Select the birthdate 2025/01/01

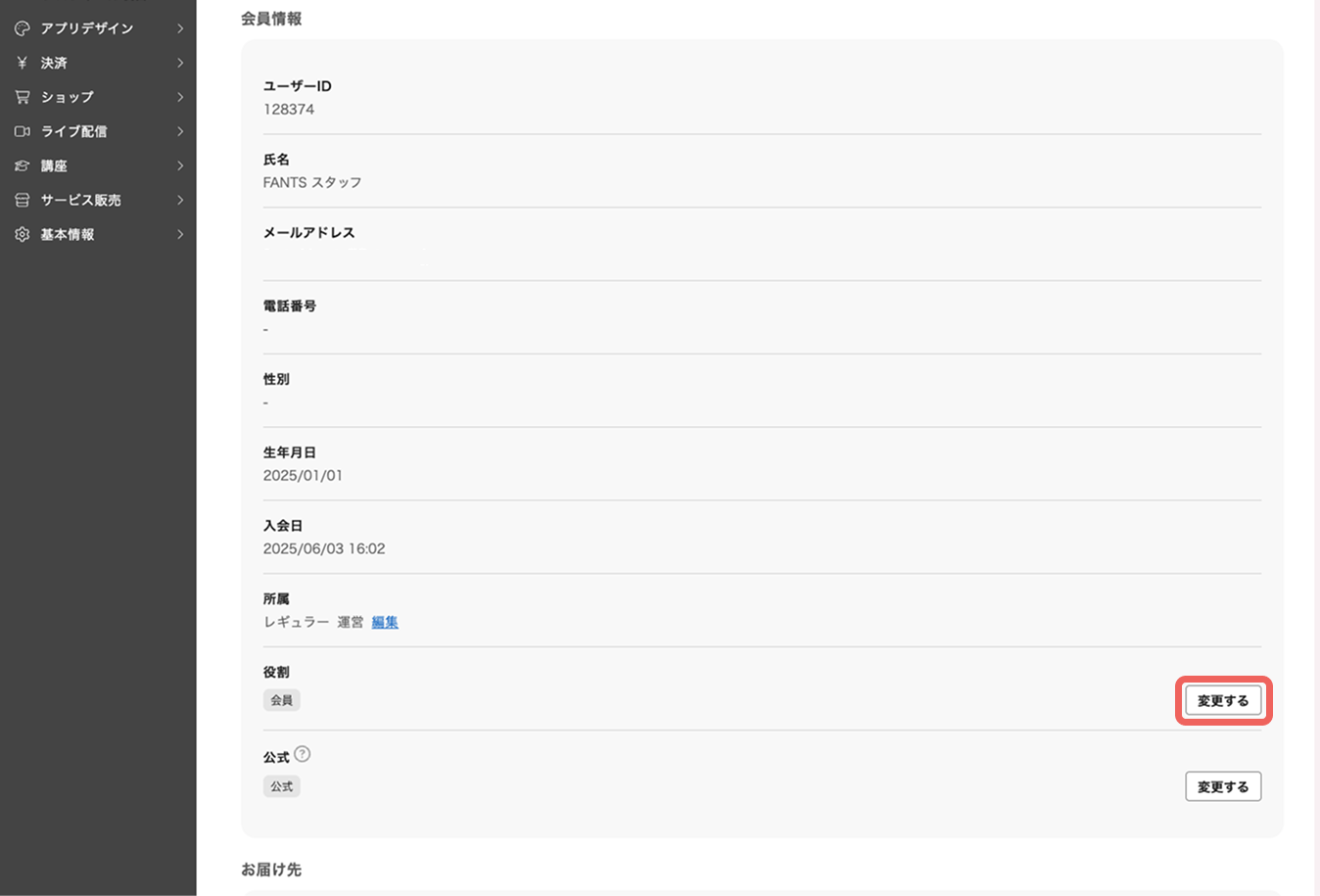click(x=303, y=475)
